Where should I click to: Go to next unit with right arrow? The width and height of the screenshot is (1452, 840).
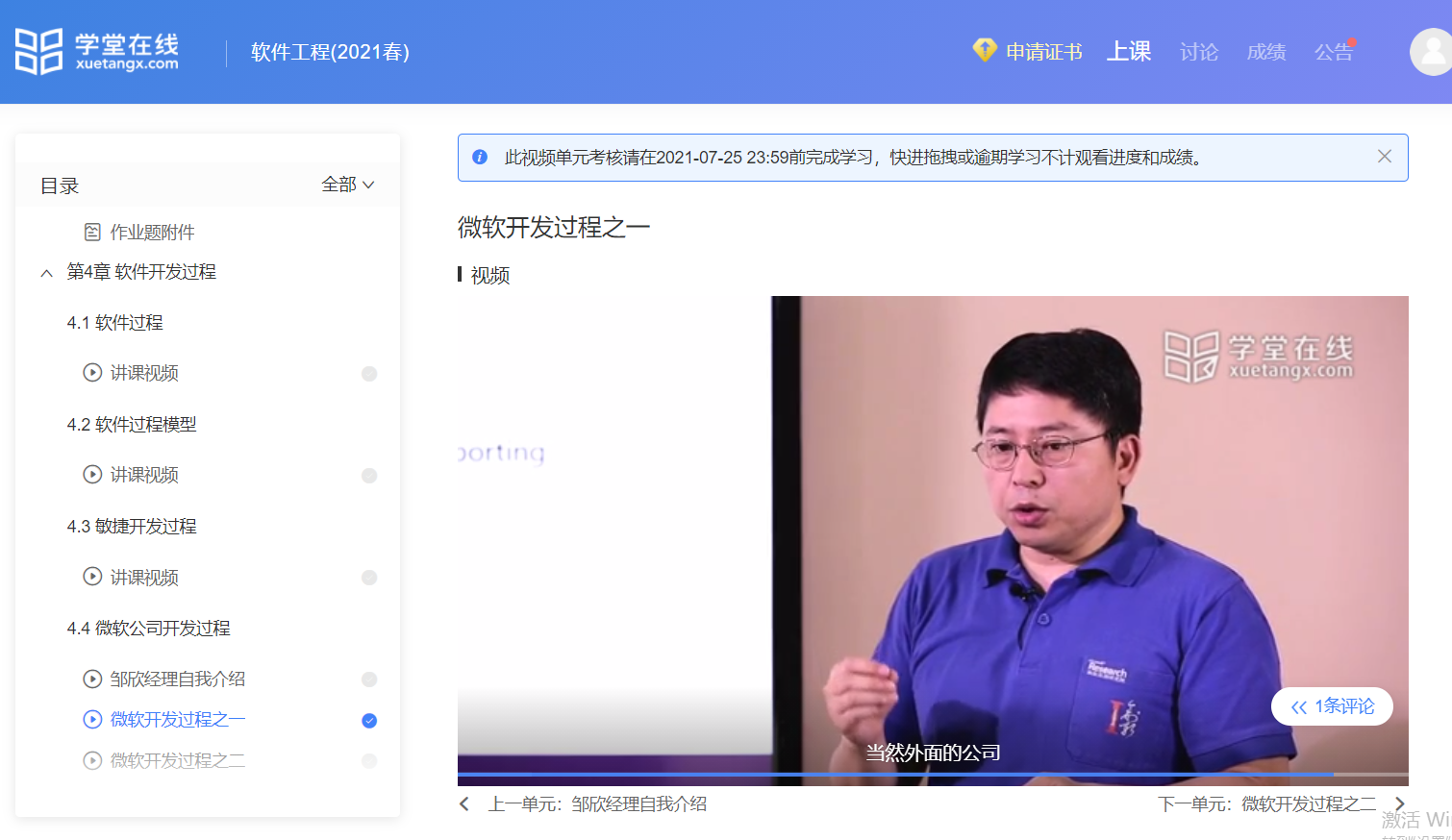(x=1400, y=803)
